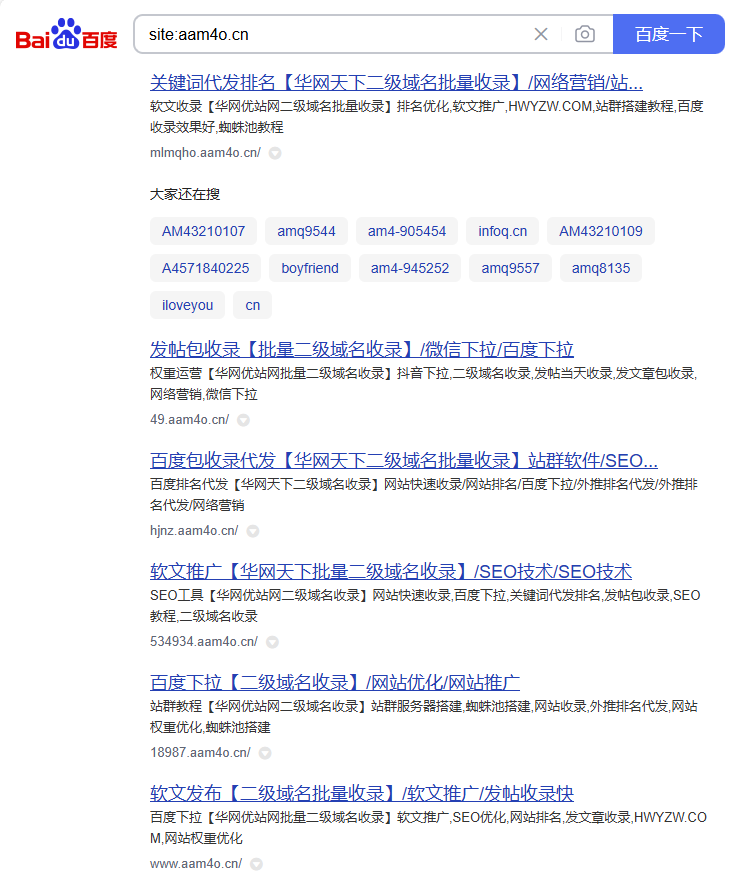Click snippet starting 百度排名代发【华网天下二级域名收录】
Viewport: 736px width, 891px height.
(424, 494)
